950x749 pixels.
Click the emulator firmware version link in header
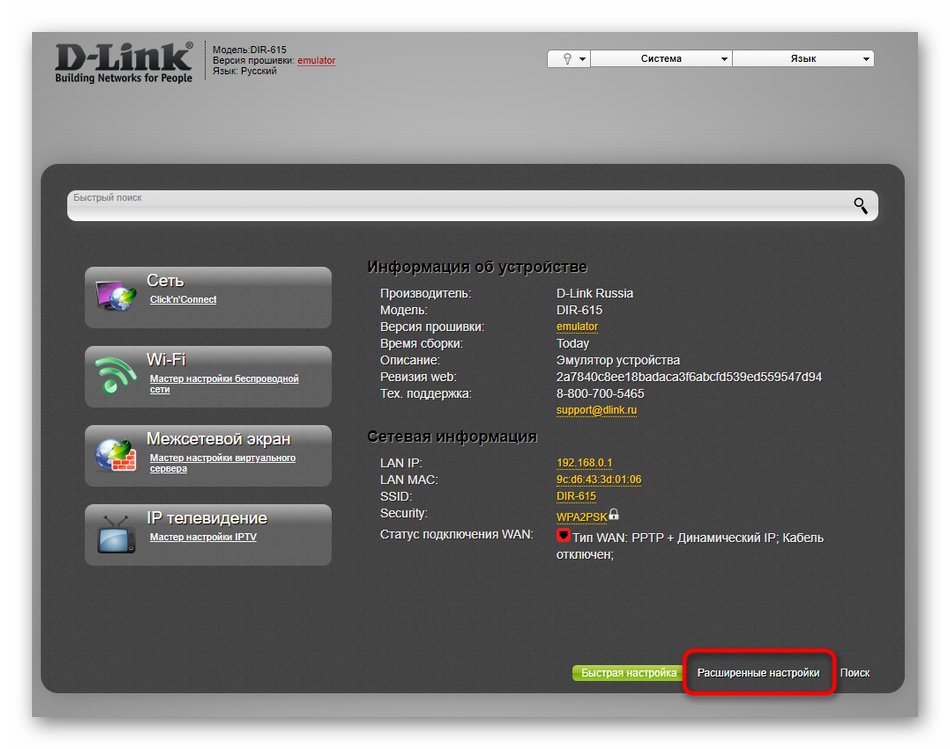[x=316, y=61]
